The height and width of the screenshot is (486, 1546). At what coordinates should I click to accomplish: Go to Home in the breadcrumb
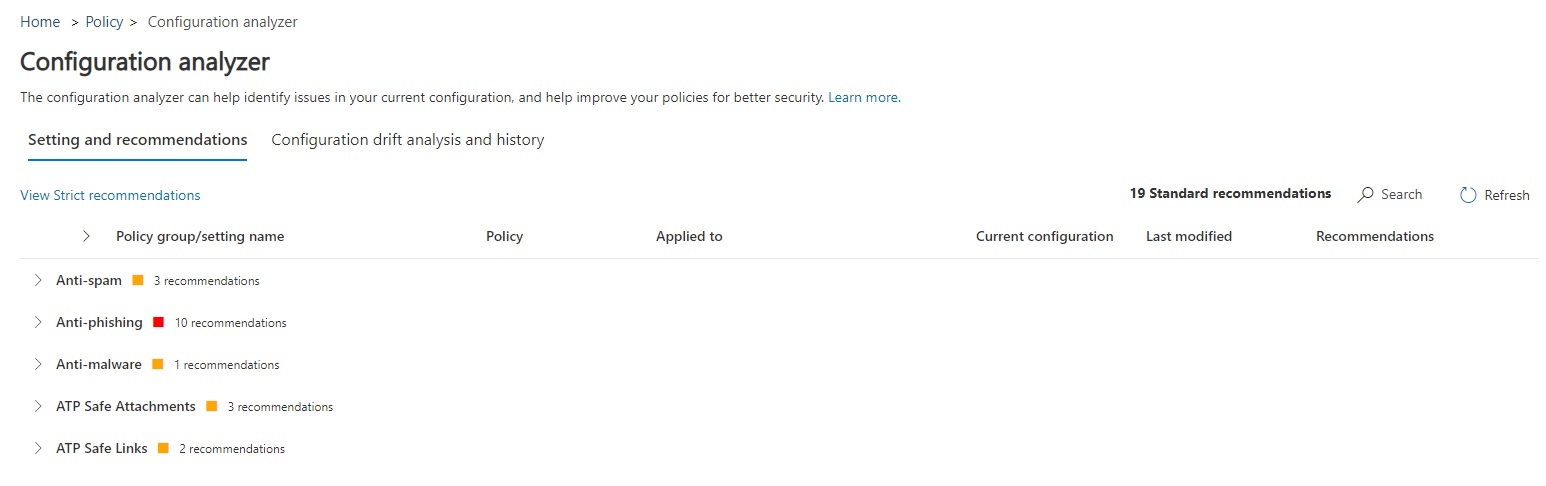(x=40, y=22)
